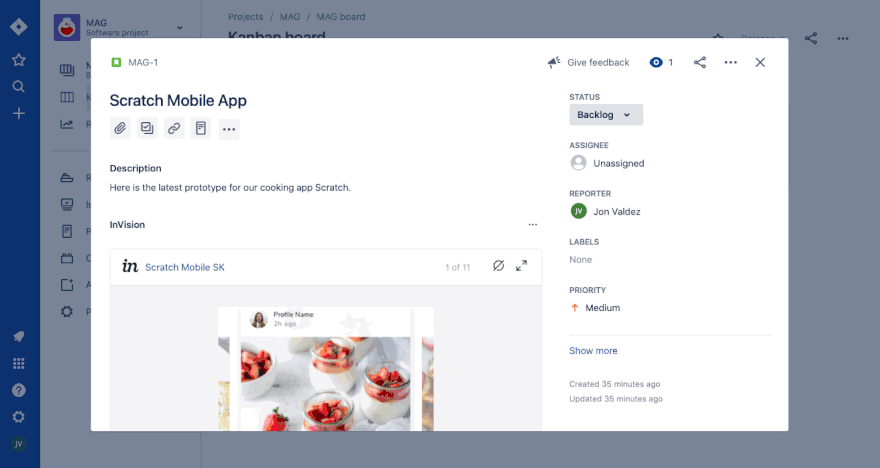
Task: Click the board share icon behind dialog
Action: point(811,38)
